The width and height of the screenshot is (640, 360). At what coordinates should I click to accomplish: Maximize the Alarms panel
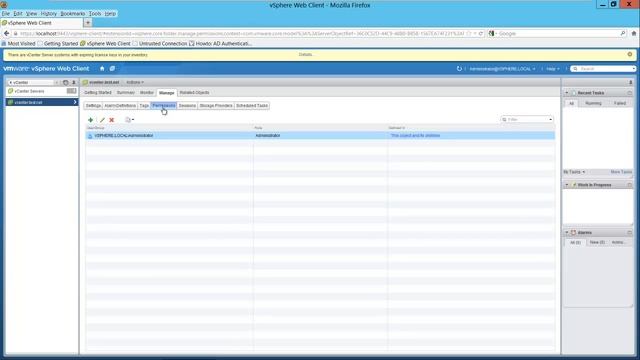coord(629,233)
